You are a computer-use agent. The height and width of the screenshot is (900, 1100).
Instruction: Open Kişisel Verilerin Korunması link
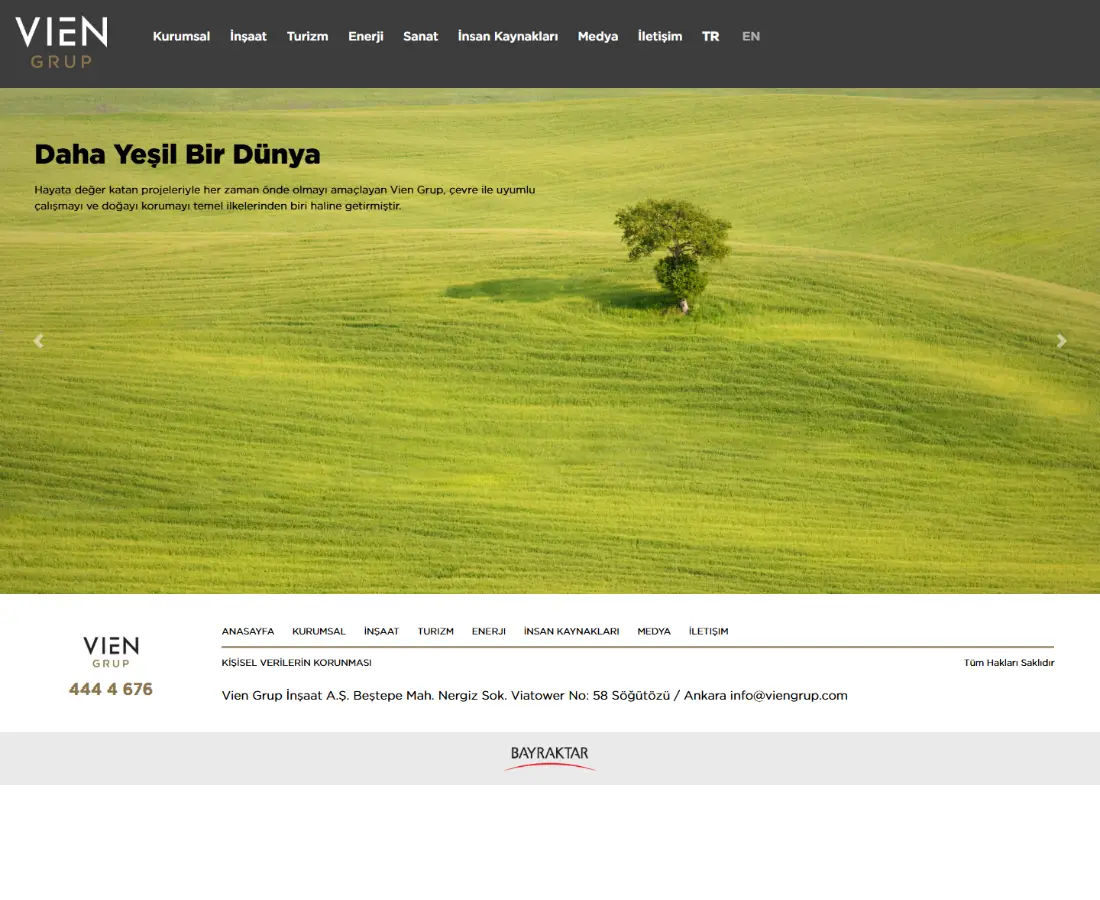point(297,663)
